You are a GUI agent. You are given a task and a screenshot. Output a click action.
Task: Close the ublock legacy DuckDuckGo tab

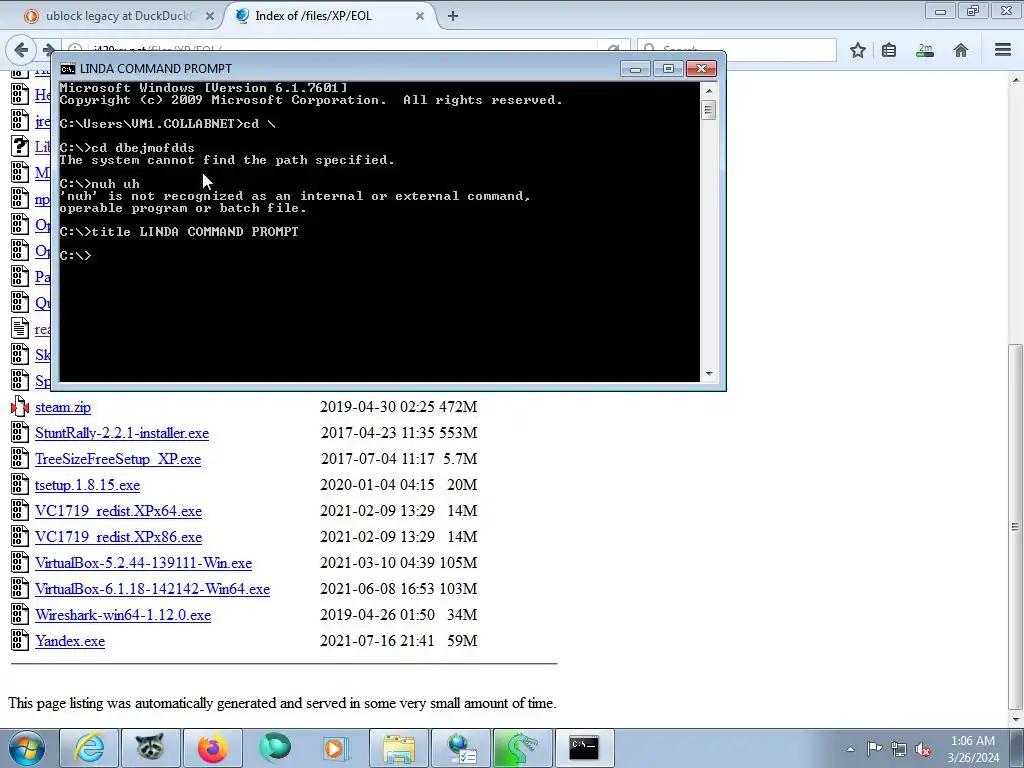pyautogui.click(x=210, y=16)
